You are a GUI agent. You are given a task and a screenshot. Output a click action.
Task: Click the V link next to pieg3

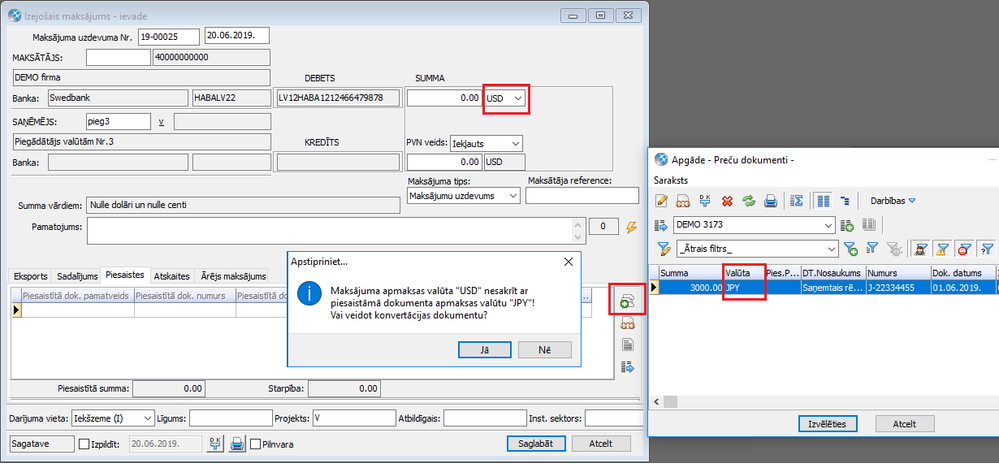[x=162, y=121]
